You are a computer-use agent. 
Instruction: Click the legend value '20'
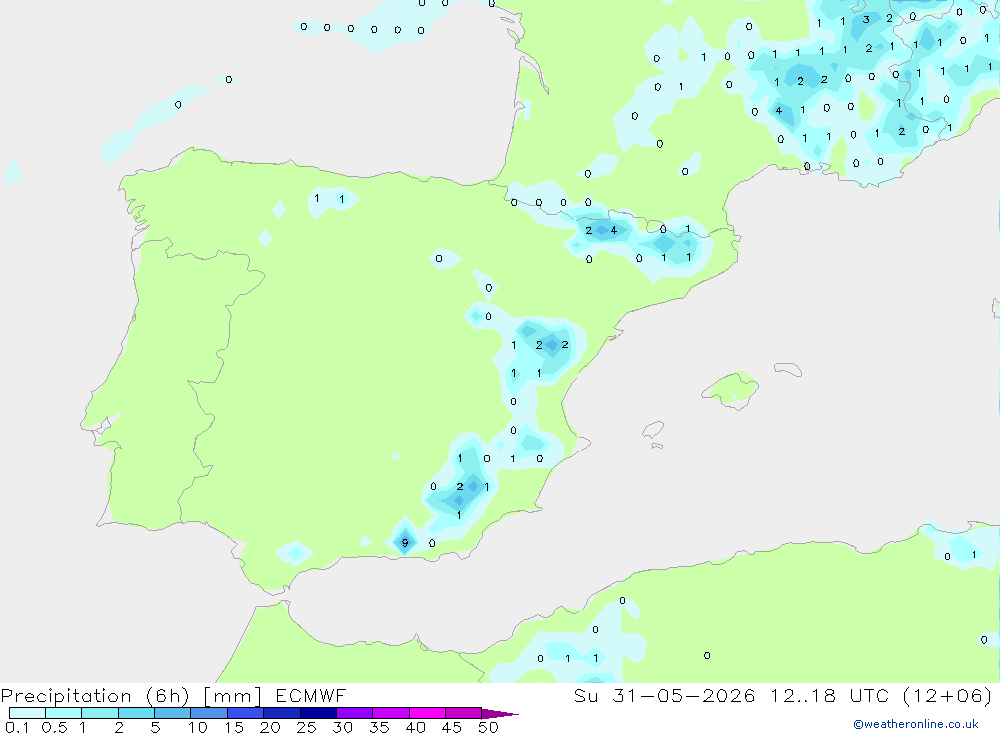coord(270,727)
